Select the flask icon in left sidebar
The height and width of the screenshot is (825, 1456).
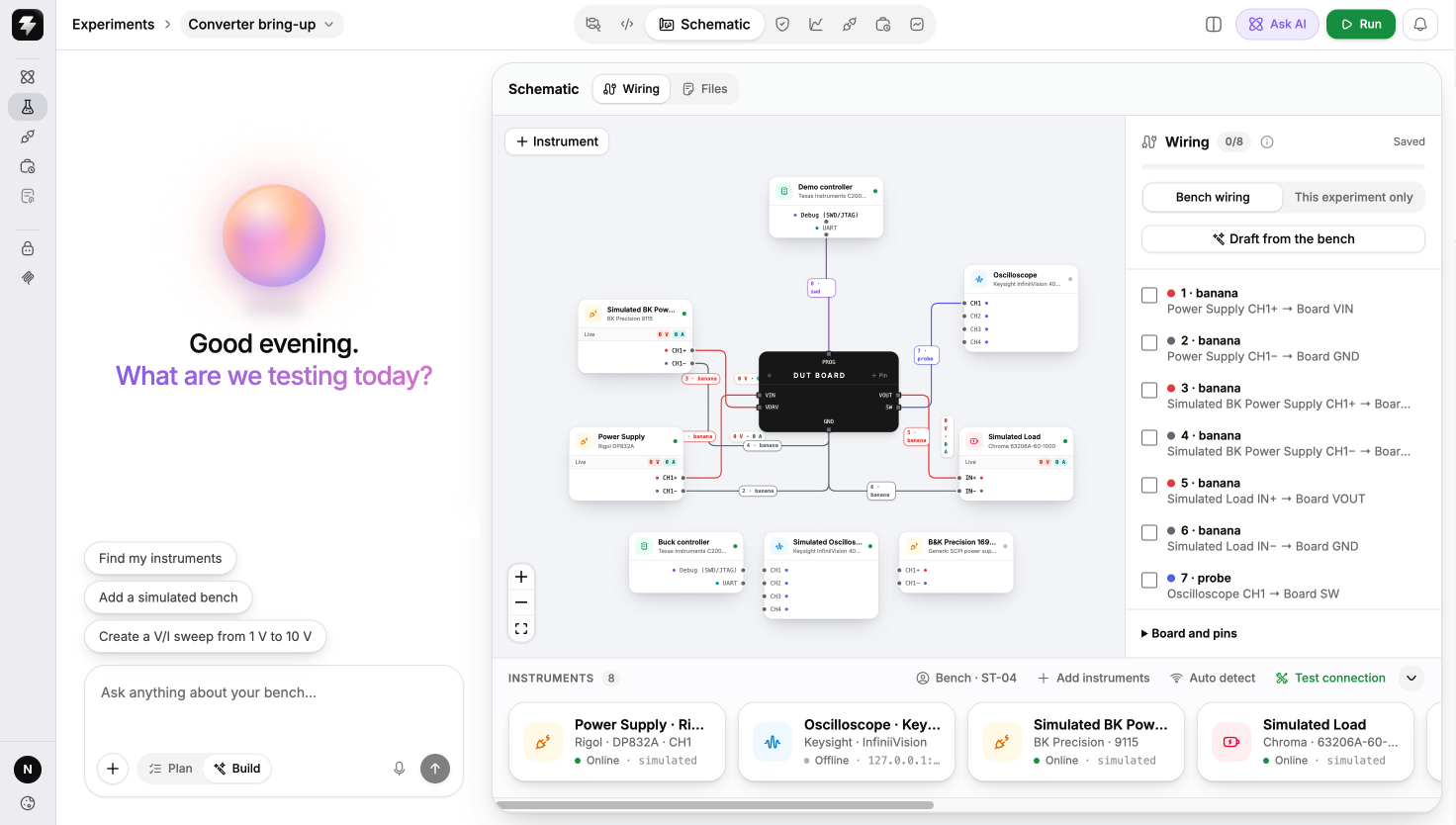pyautogui.click(x=28, y=107)
